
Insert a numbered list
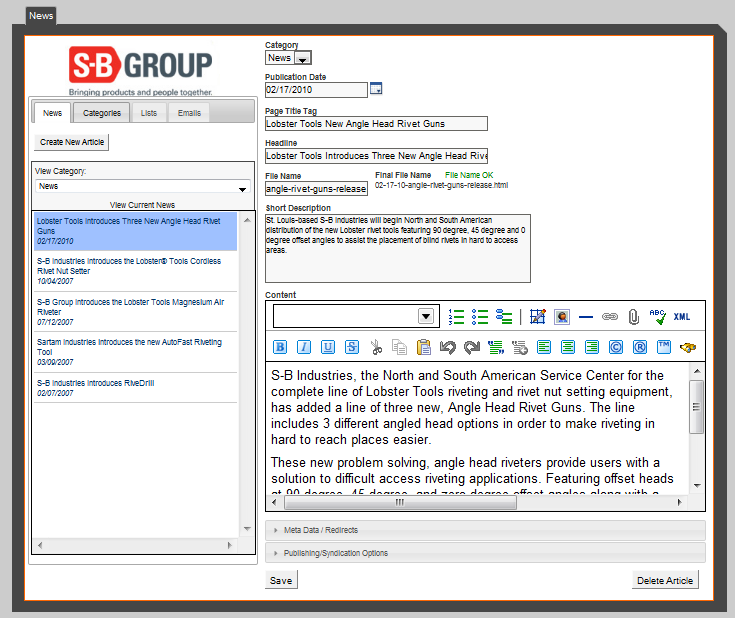tap(456, 317)
